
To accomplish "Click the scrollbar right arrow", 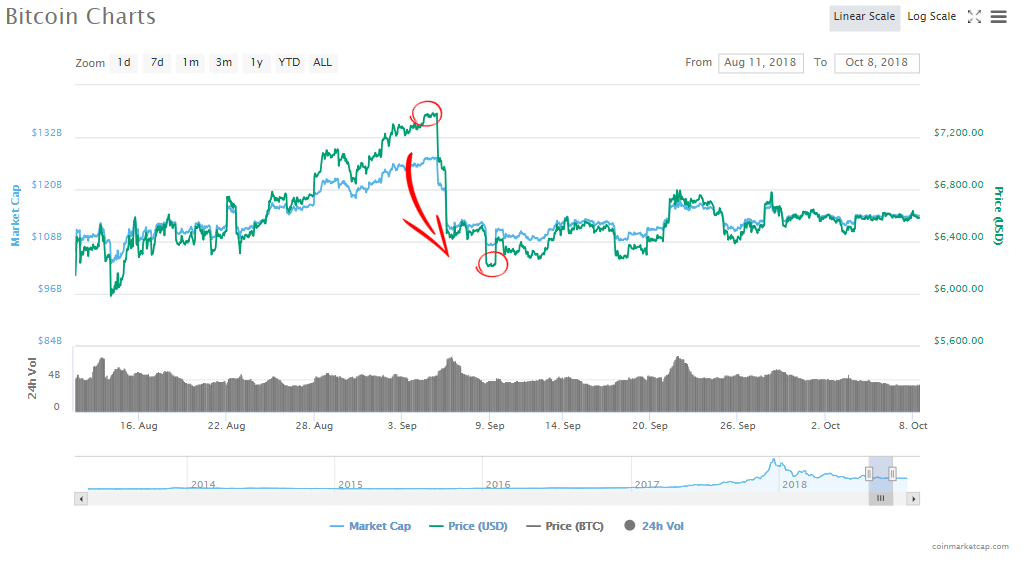I will coord(915,497).
